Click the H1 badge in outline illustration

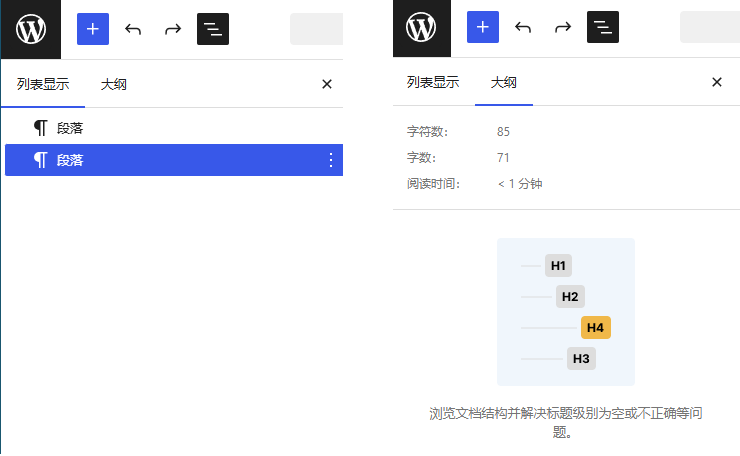558,266
